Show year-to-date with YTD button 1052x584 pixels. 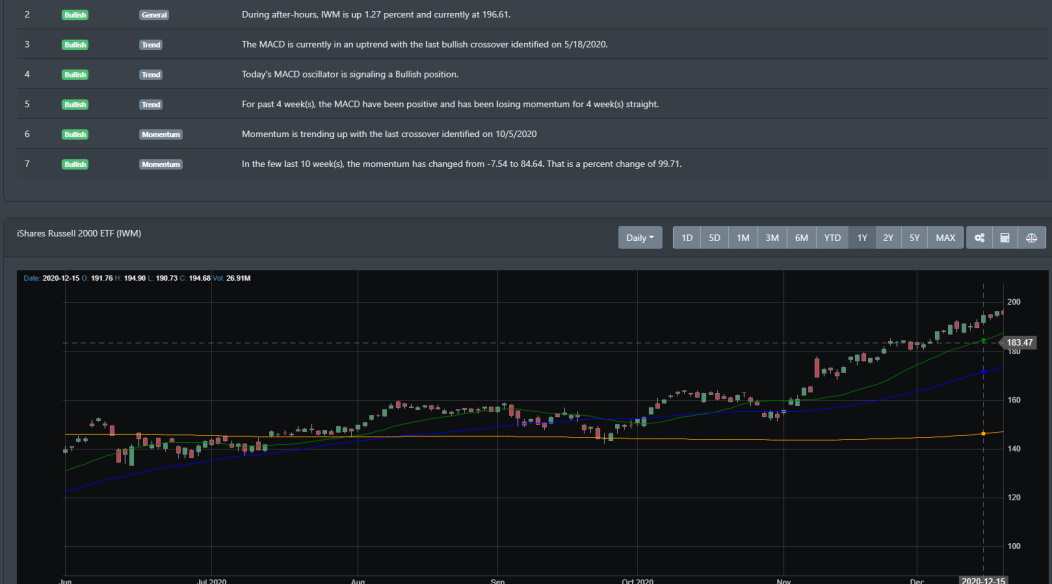[x=832, y=238]
